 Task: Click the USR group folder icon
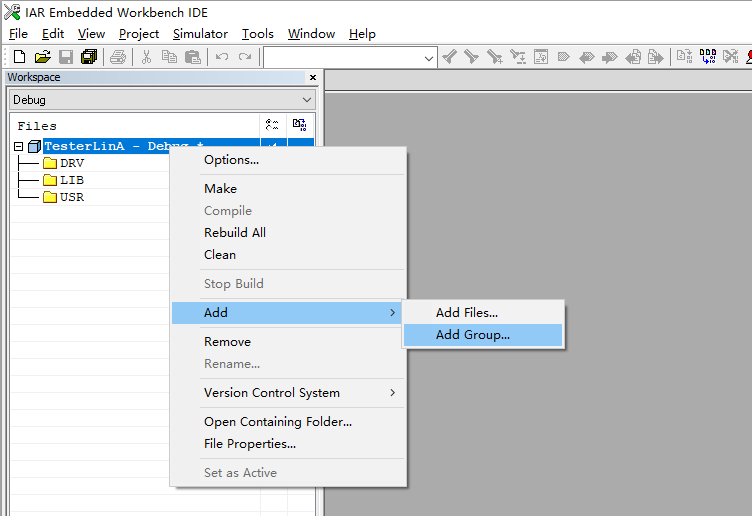50,197
